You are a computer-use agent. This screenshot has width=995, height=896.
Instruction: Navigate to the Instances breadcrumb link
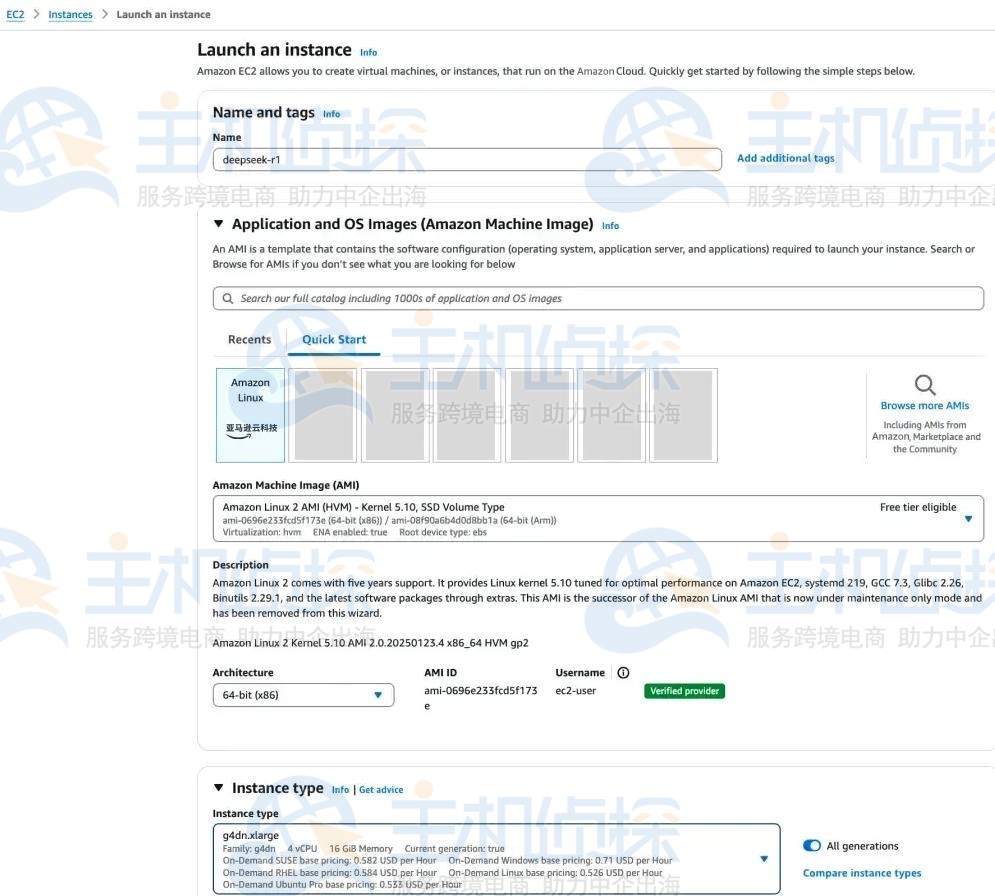[70, 14]
